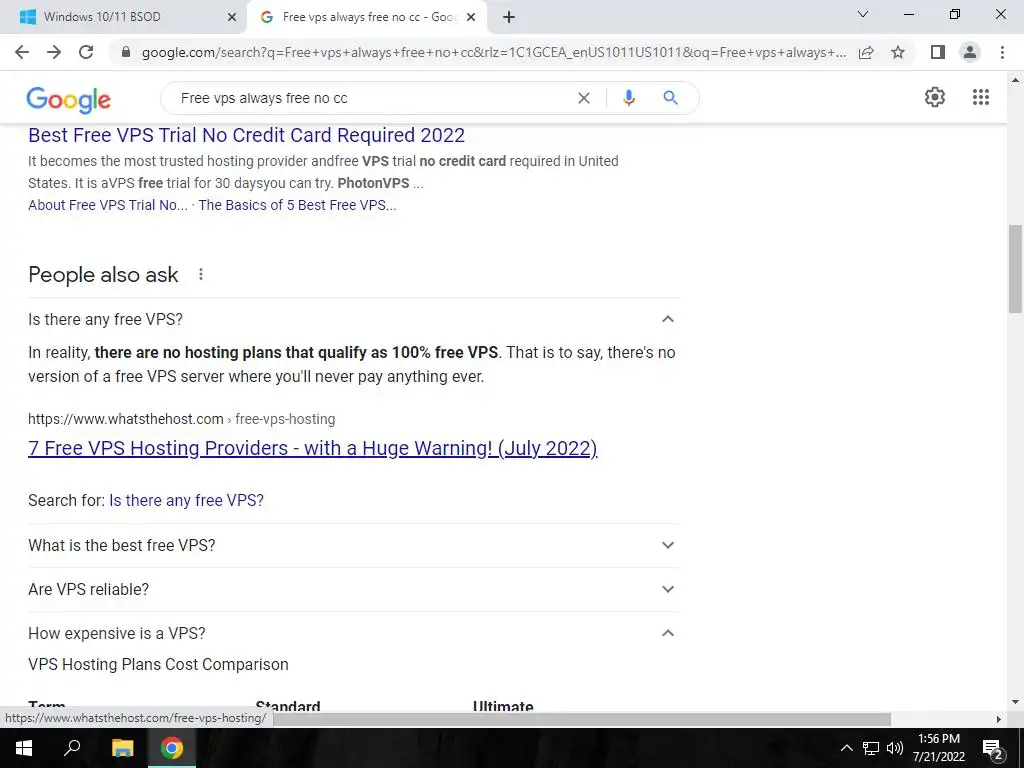Image resolution: width=1024 pixels, height=768 pixels.
Task: Open volume tray control
Action: point(895,748)
